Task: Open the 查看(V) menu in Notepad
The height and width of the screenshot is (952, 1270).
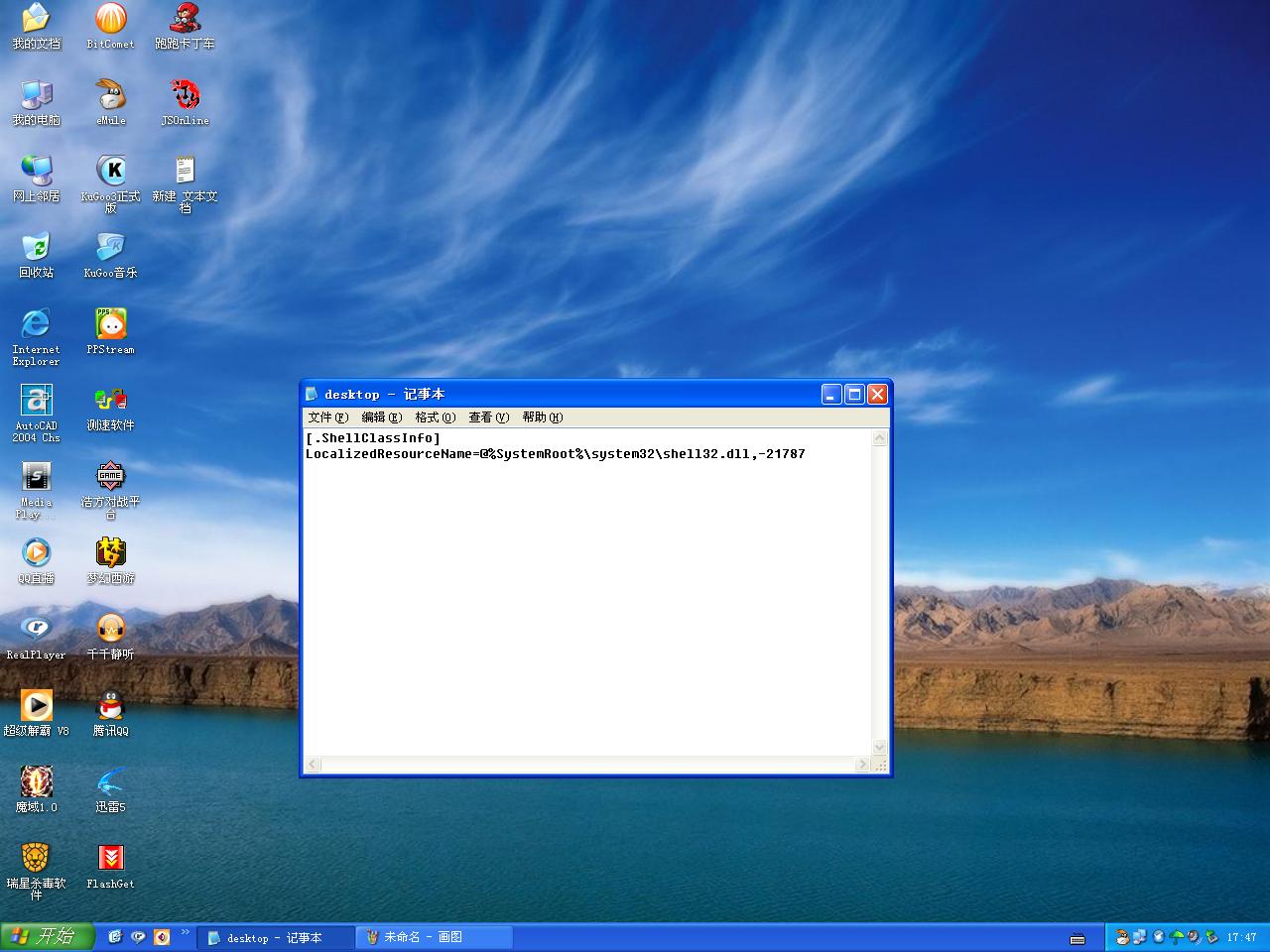Action: (489, 417)
